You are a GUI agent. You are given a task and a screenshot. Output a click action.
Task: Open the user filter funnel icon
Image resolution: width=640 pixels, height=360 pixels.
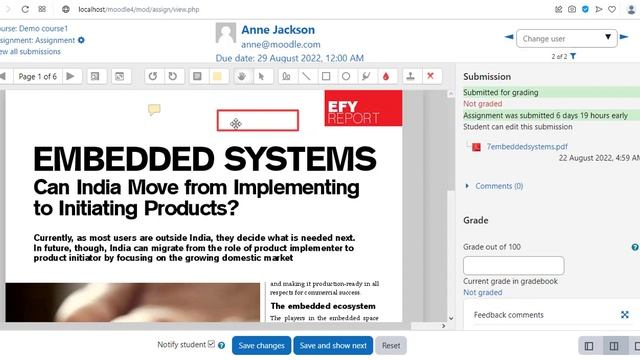[x=573, y=56]
